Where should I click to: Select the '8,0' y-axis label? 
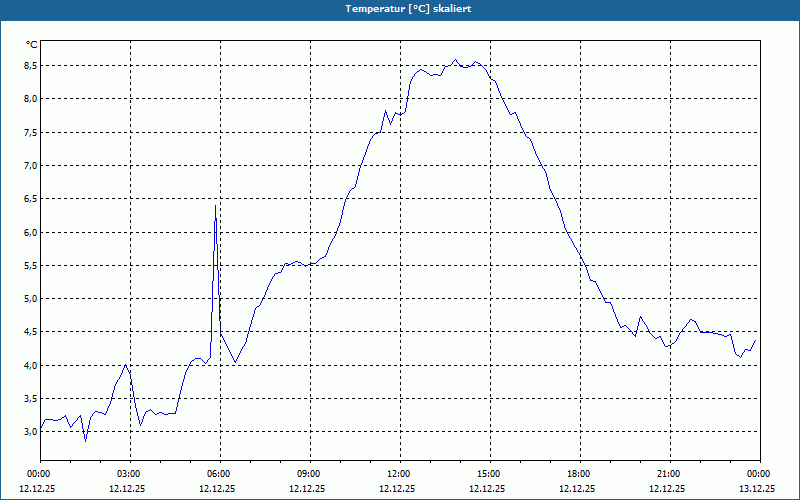click(x=31, y=98)
